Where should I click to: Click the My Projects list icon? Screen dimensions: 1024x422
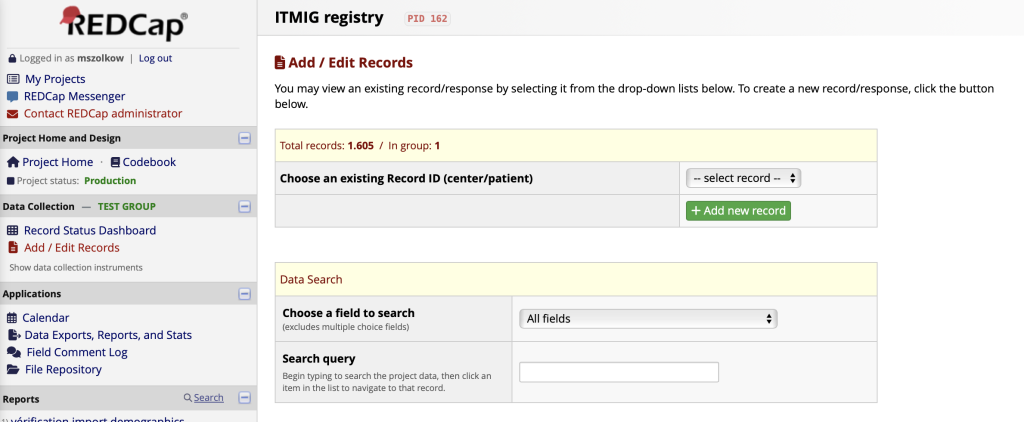pos(13,79)
